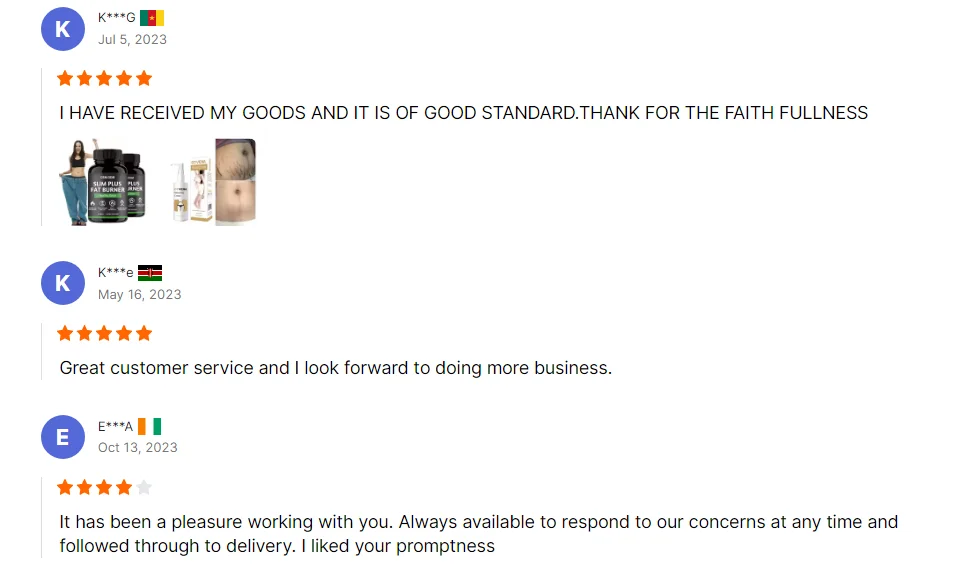Click the K***G reviewer name
The width and height of the screenshot is (954, 565).
(x=116, y=18)
